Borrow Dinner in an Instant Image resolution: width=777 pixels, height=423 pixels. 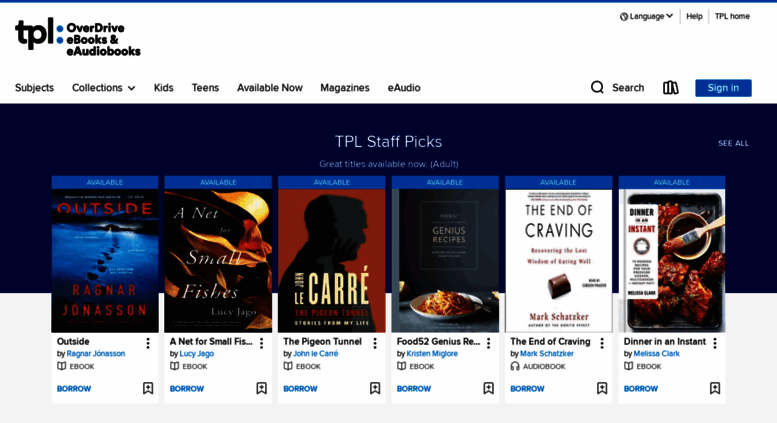point(641,389)
